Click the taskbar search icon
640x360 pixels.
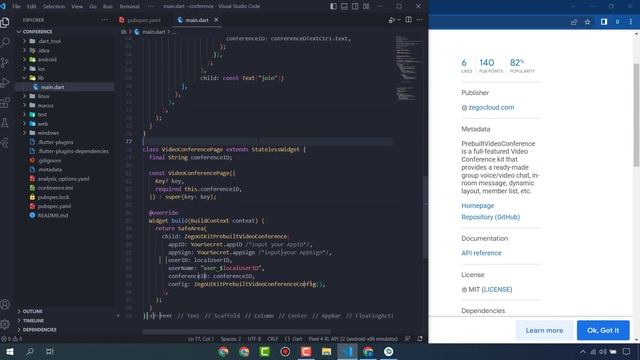(30, 351)
